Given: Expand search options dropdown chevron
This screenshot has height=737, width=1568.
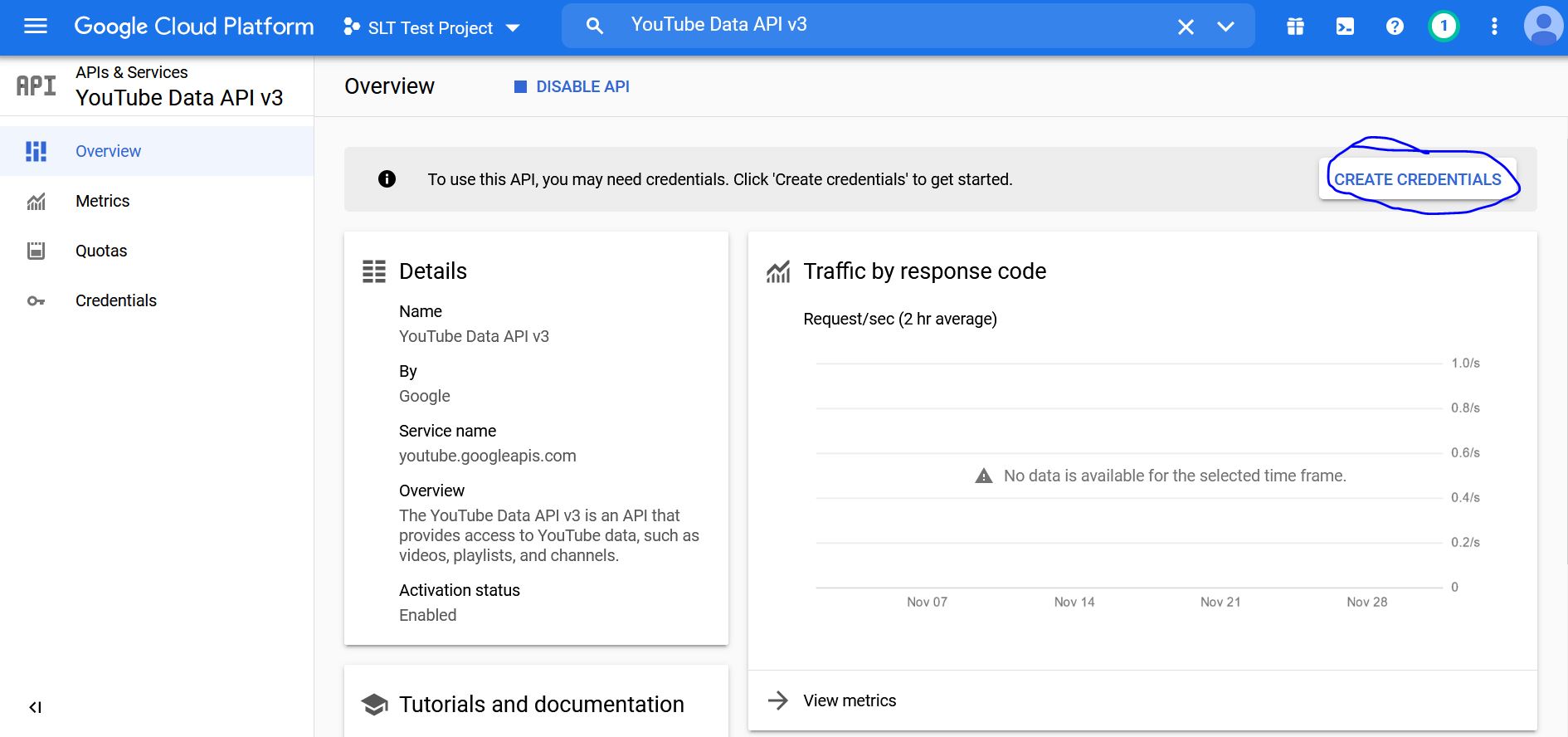Looking at the screenshot, I should pyautogui.click(x=1225, y=27).
